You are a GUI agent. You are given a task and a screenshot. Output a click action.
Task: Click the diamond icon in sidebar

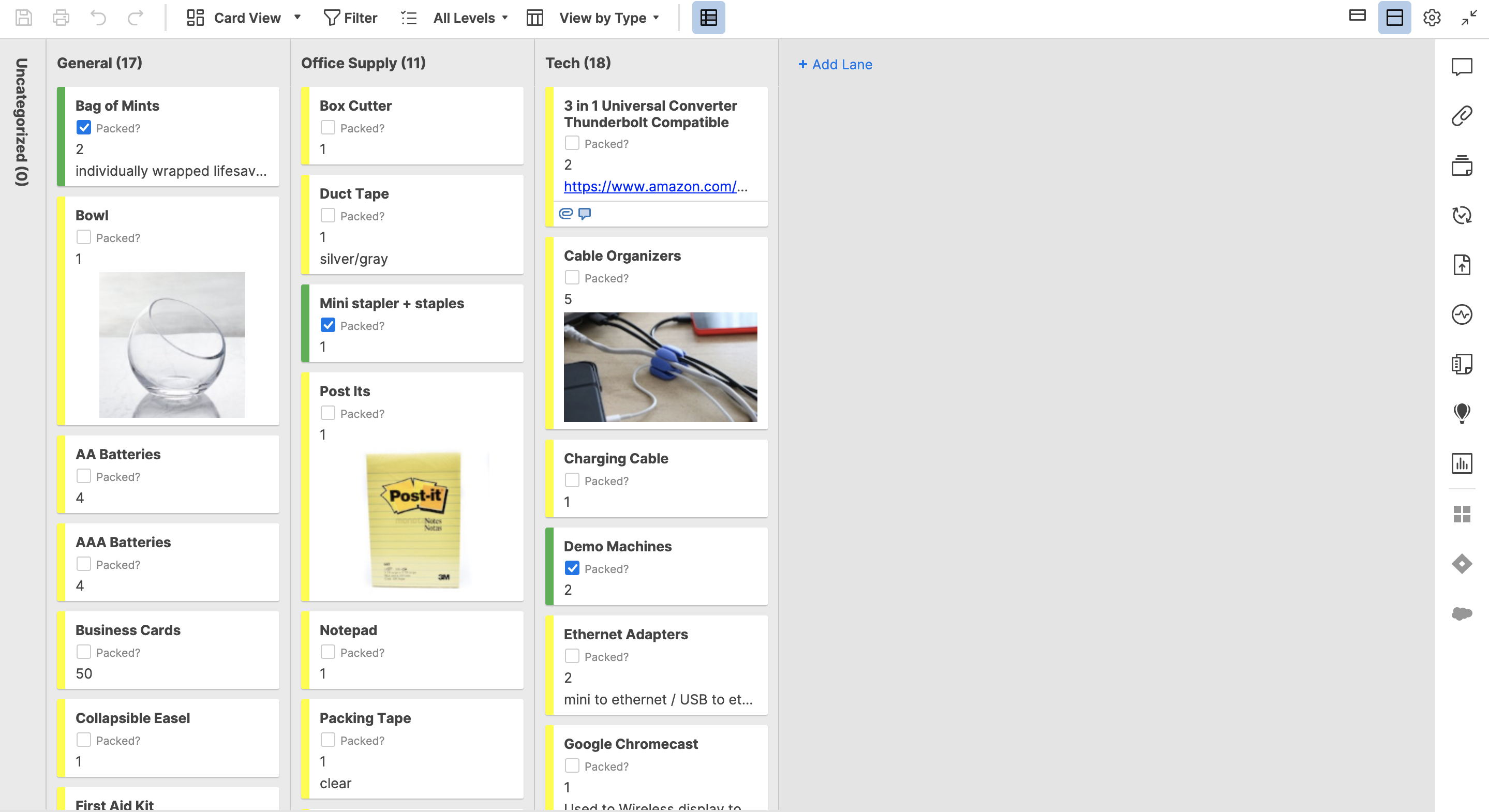1462,564
